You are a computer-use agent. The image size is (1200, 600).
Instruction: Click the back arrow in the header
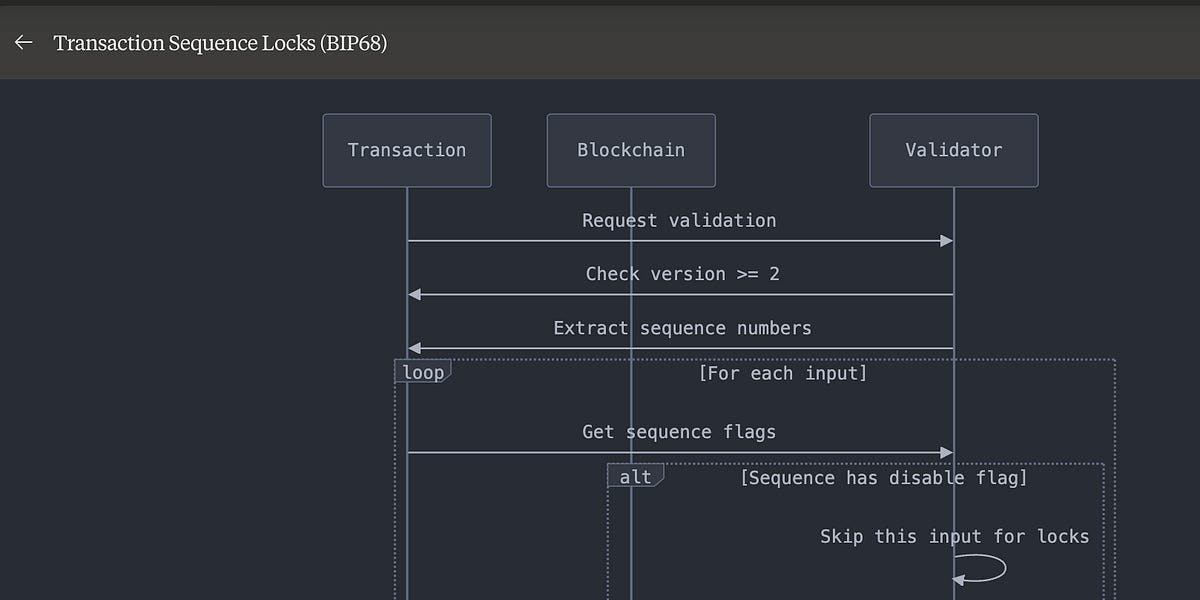click(x=22, y=42)
